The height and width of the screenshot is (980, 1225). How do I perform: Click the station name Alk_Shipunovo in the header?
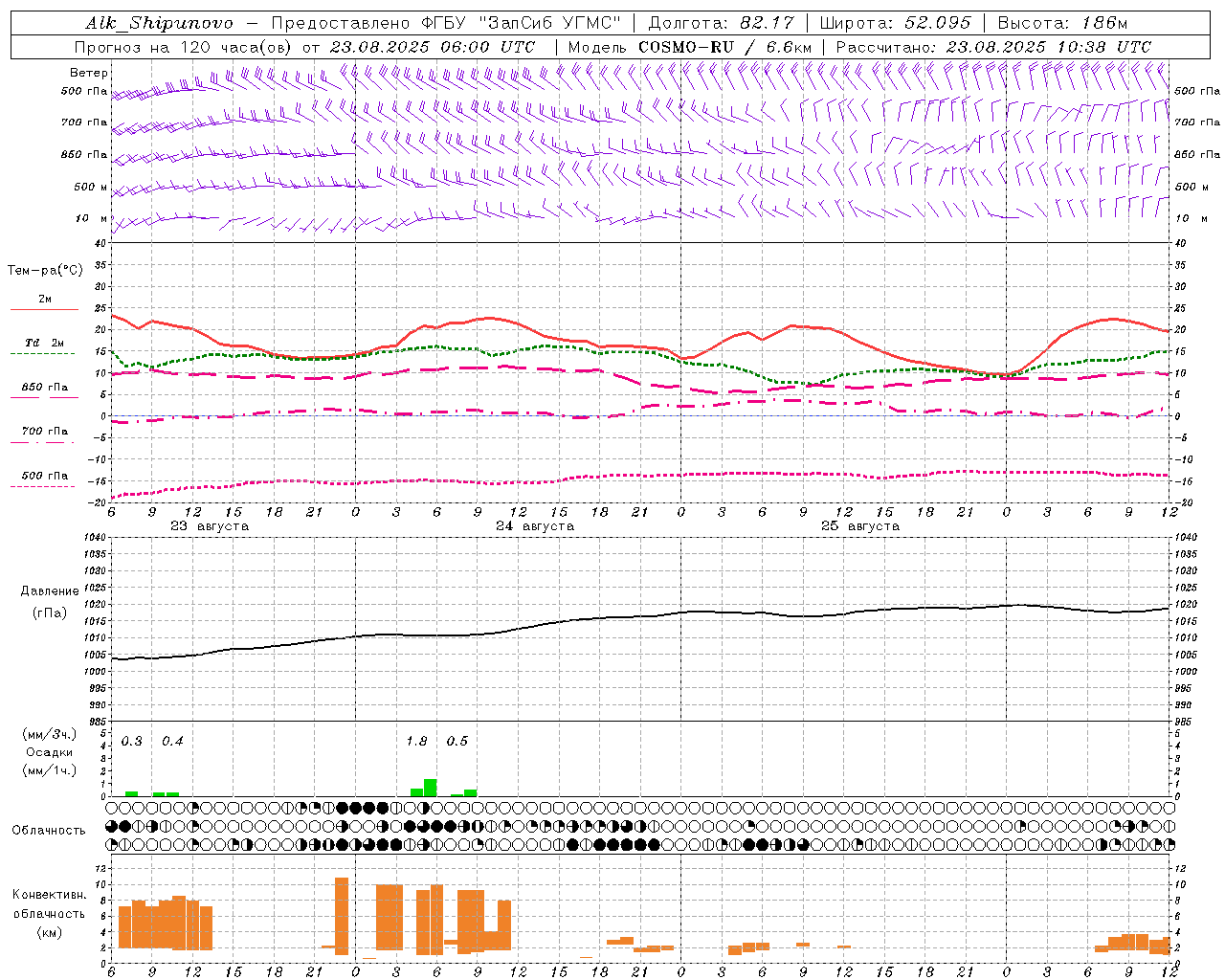click(159, 23)
